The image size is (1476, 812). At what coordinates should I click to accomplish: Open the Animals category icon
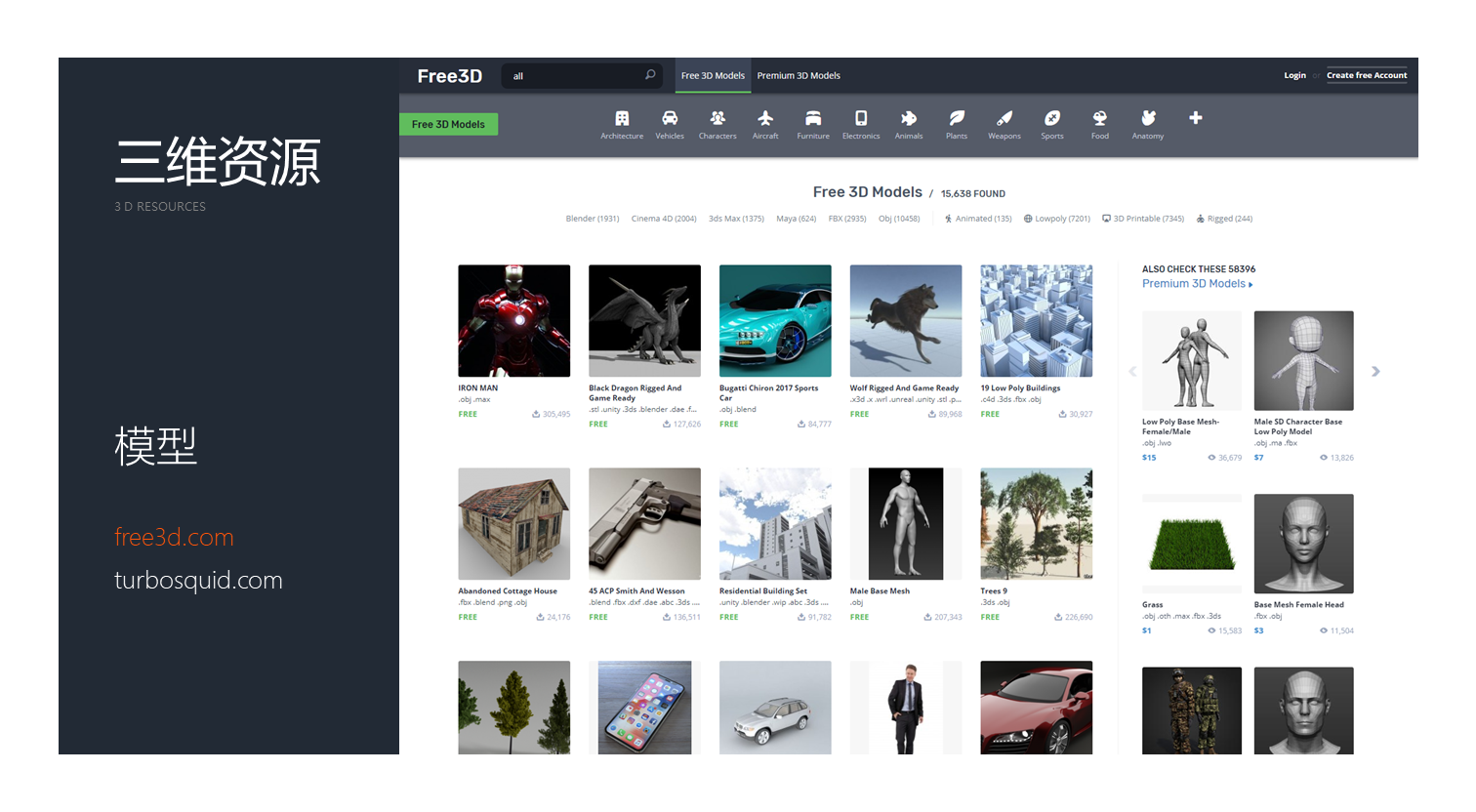point(909,118)
